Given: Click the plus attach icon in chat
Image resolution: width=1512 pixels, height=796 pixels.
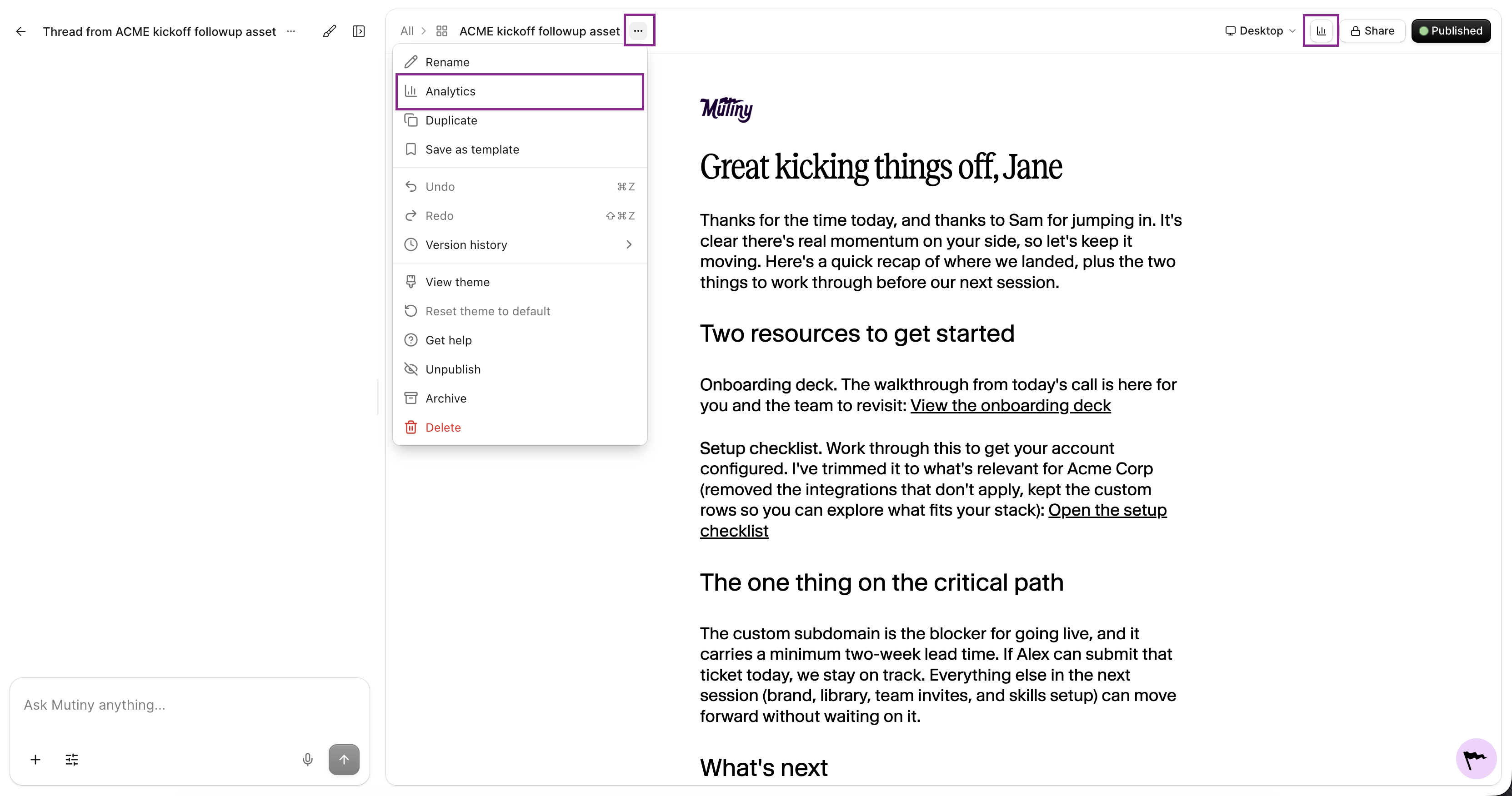Looking at the screenshot, I should coord(35,760).
